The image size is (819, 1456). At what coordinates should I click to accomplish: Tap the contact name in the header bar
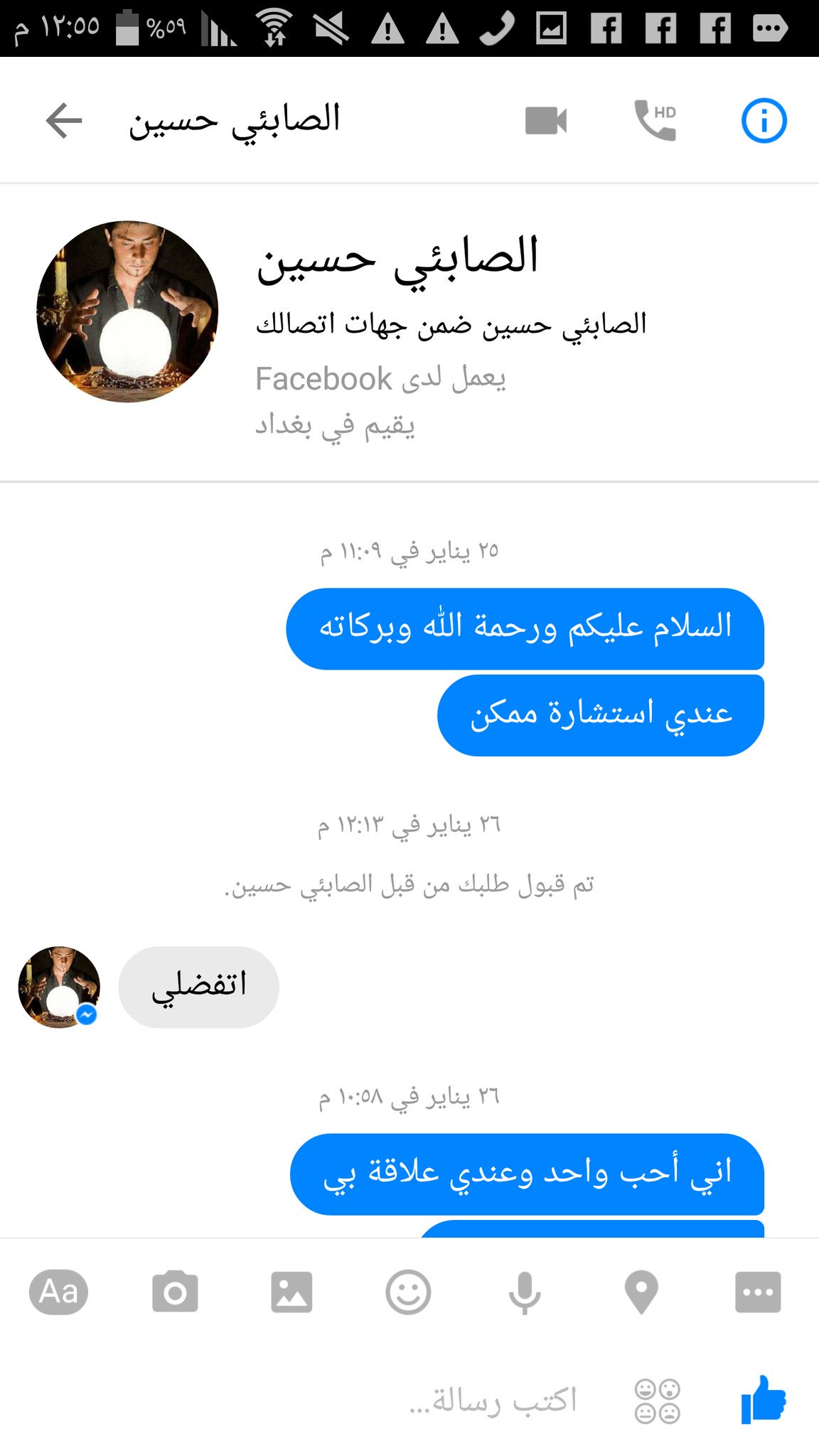[235, 120]
